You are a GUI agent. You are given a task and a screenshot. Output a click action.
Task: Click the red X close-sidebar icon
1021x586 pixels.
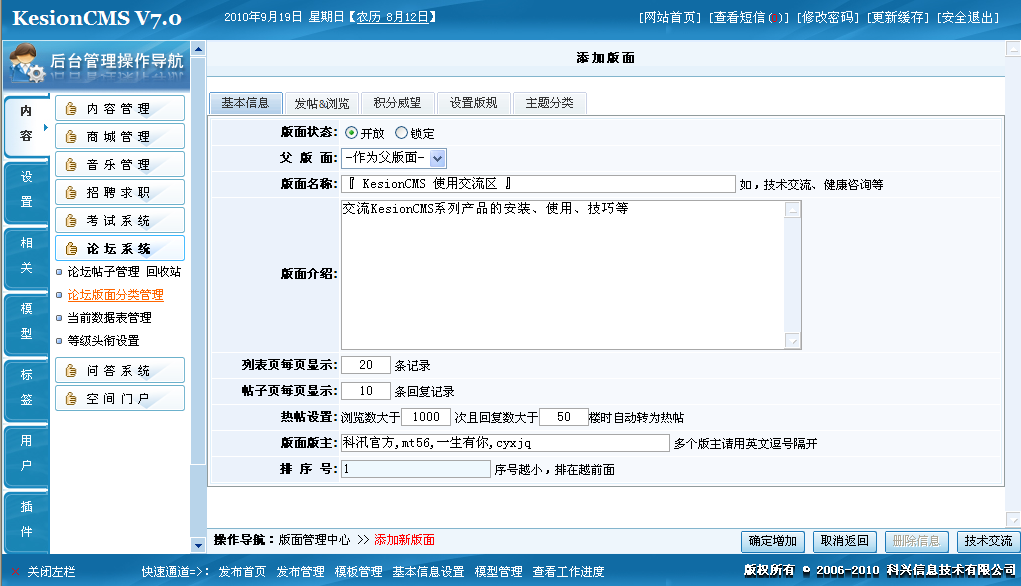tap(15, 572)
